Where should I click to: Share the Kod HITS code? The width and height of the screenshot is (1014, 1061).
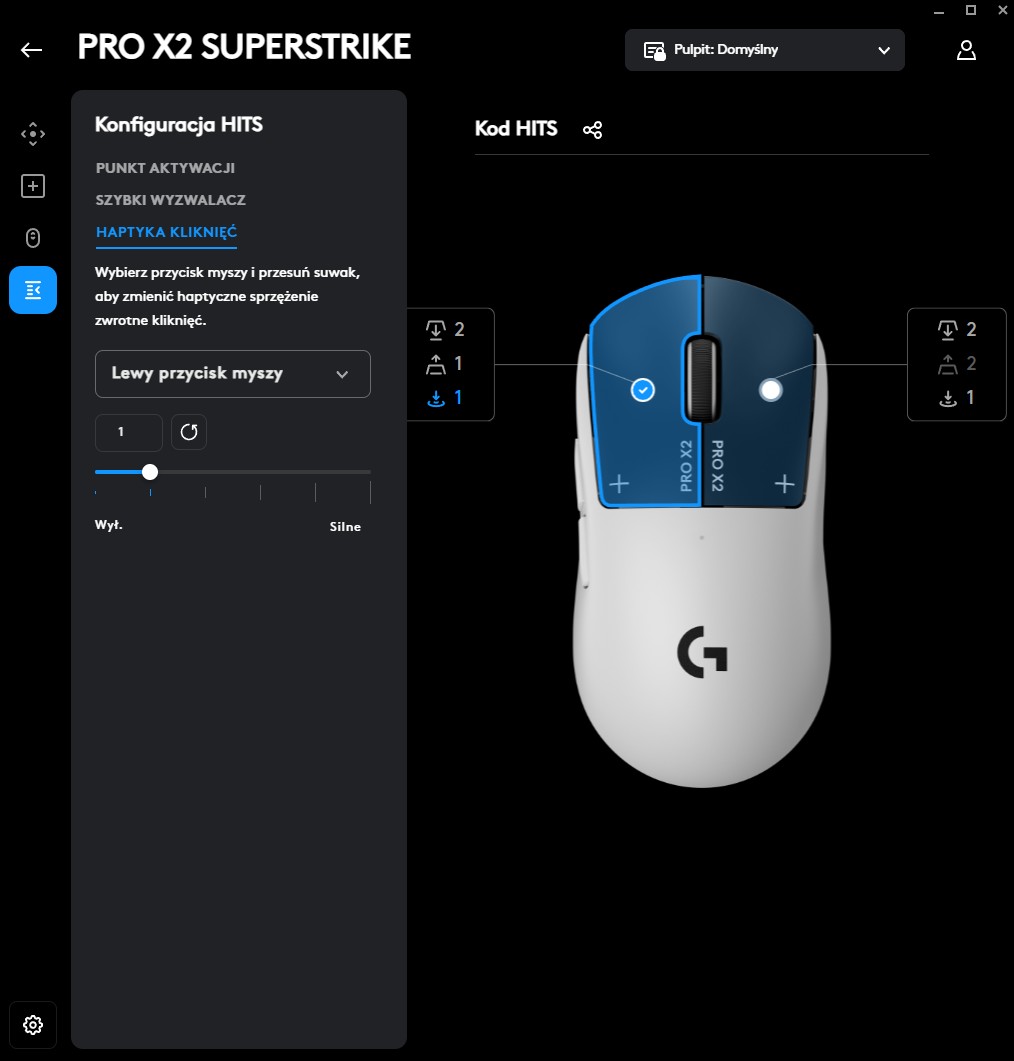[593, 130]
